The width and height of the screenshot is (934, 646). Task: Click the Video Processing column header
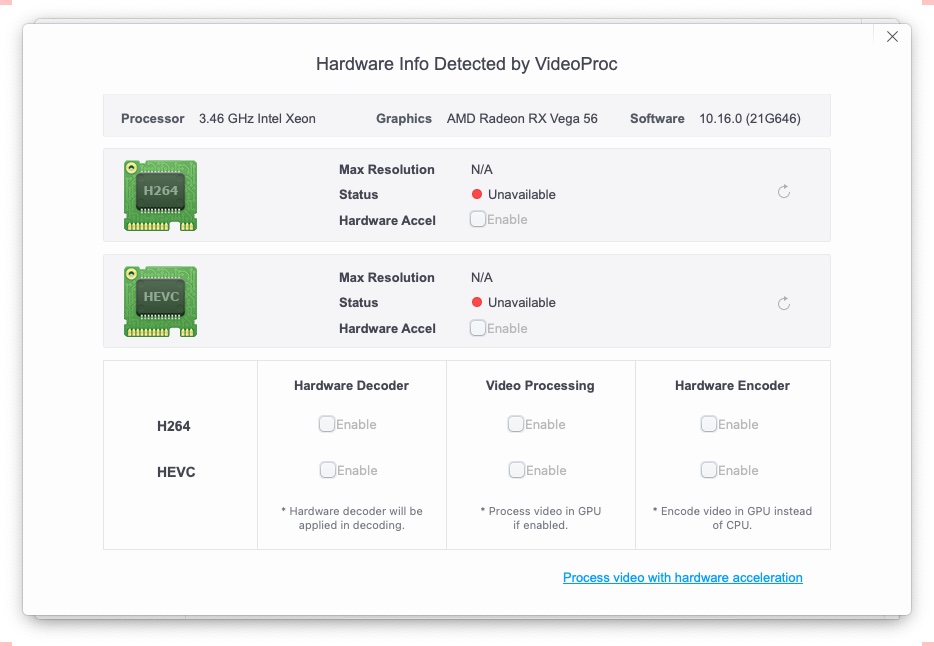click(x=540, y=386)
